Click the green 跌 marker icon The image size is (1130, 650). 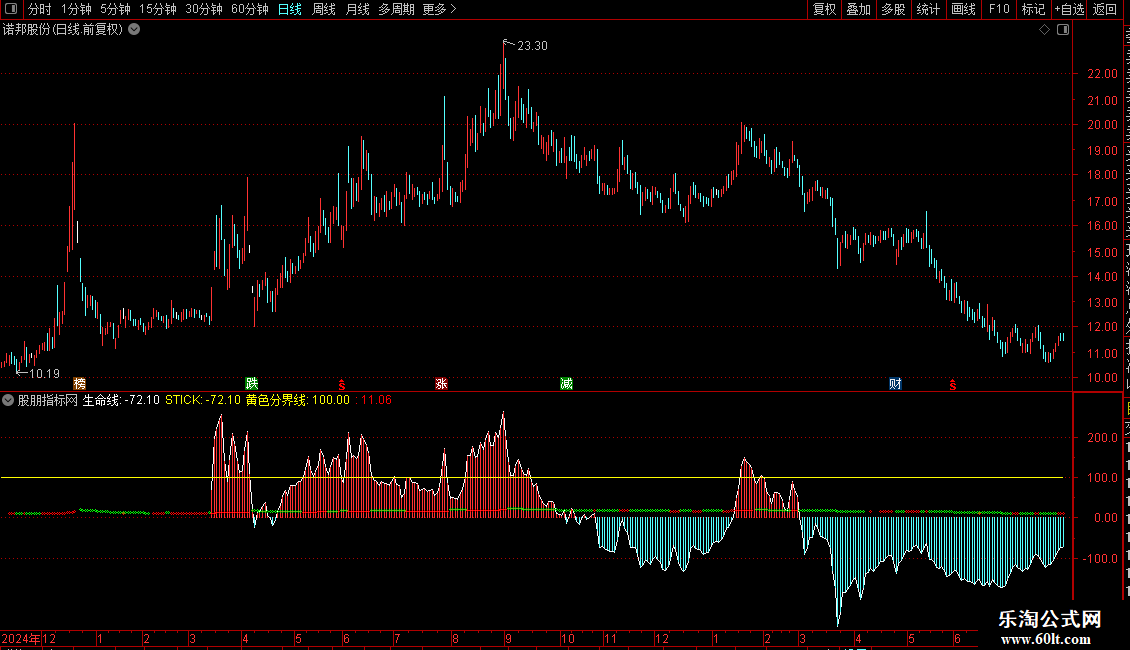point(252,383)
